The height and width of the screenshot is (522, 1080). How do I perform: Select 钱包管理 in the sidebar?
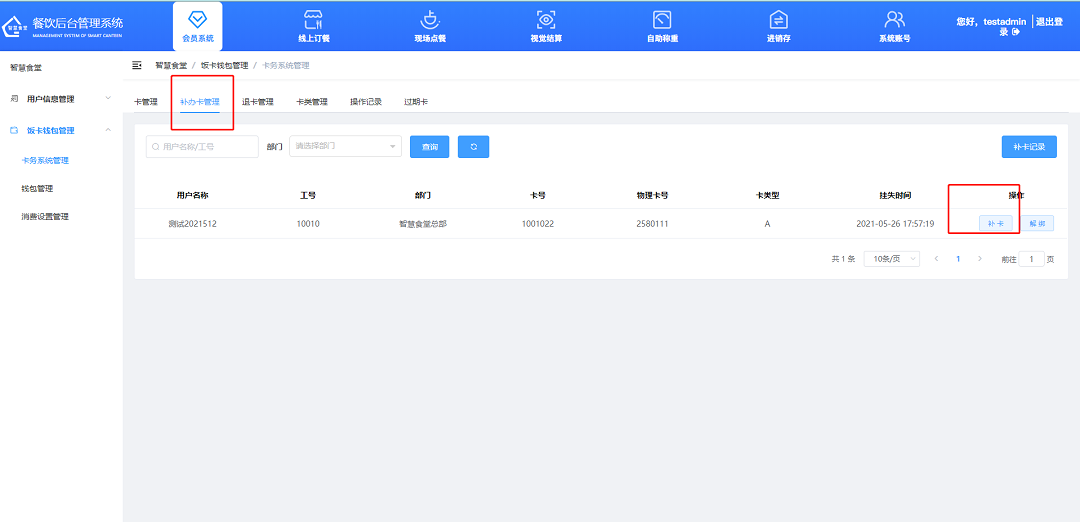pos(37,188)
